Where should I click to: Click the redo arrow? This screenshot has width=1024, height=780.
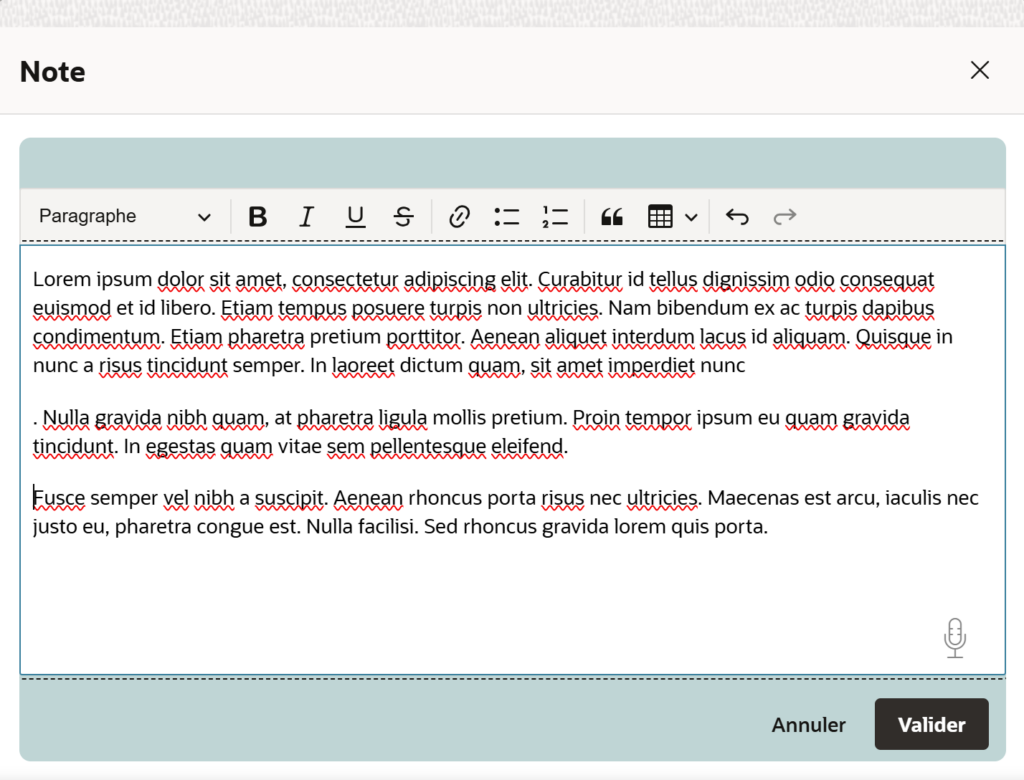pyautogui.click(x=785, y=217)
